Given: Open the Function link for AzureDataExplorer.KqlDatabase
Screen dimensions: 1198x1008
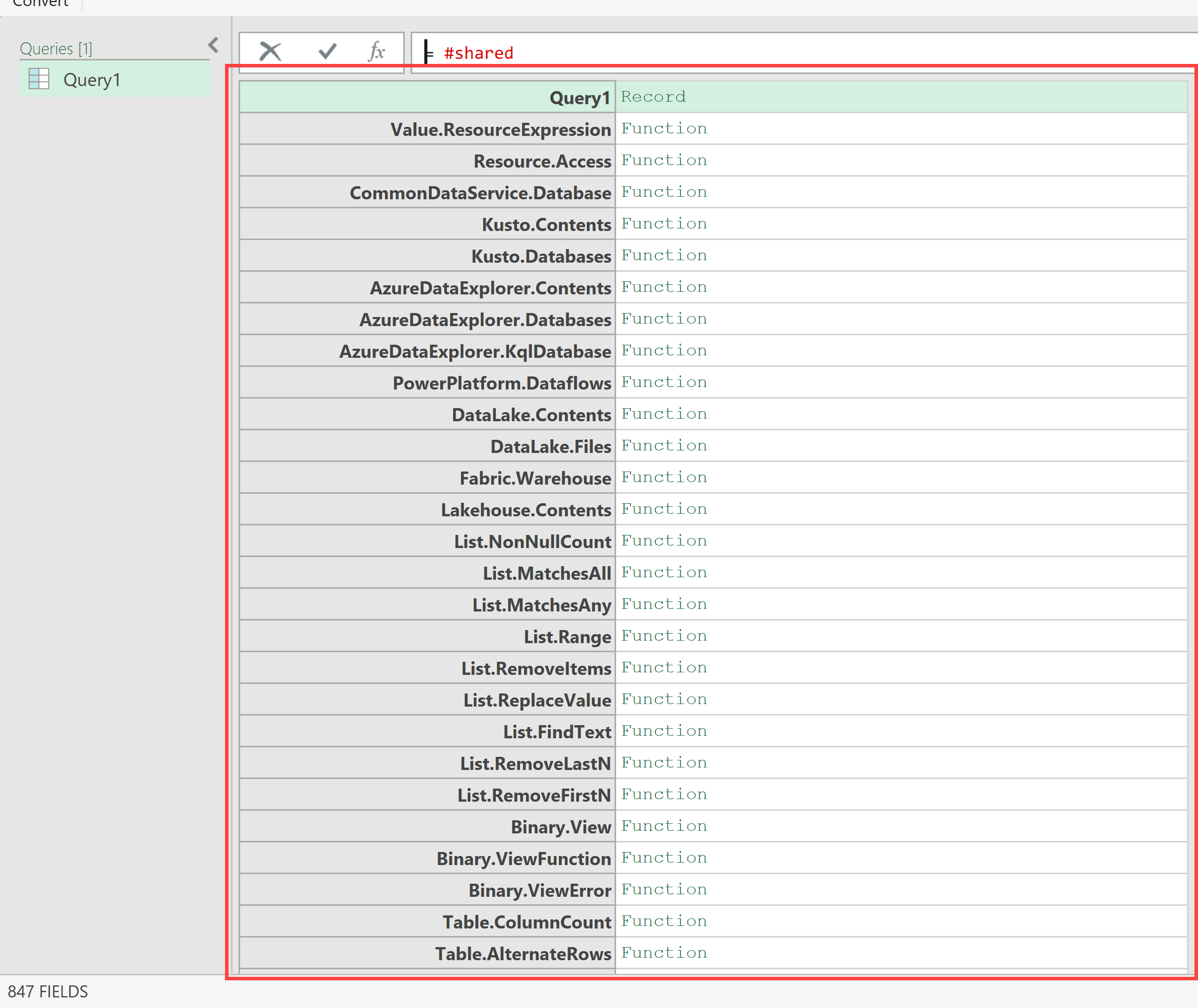Looking at the screenshot, I should click(664, 350).
